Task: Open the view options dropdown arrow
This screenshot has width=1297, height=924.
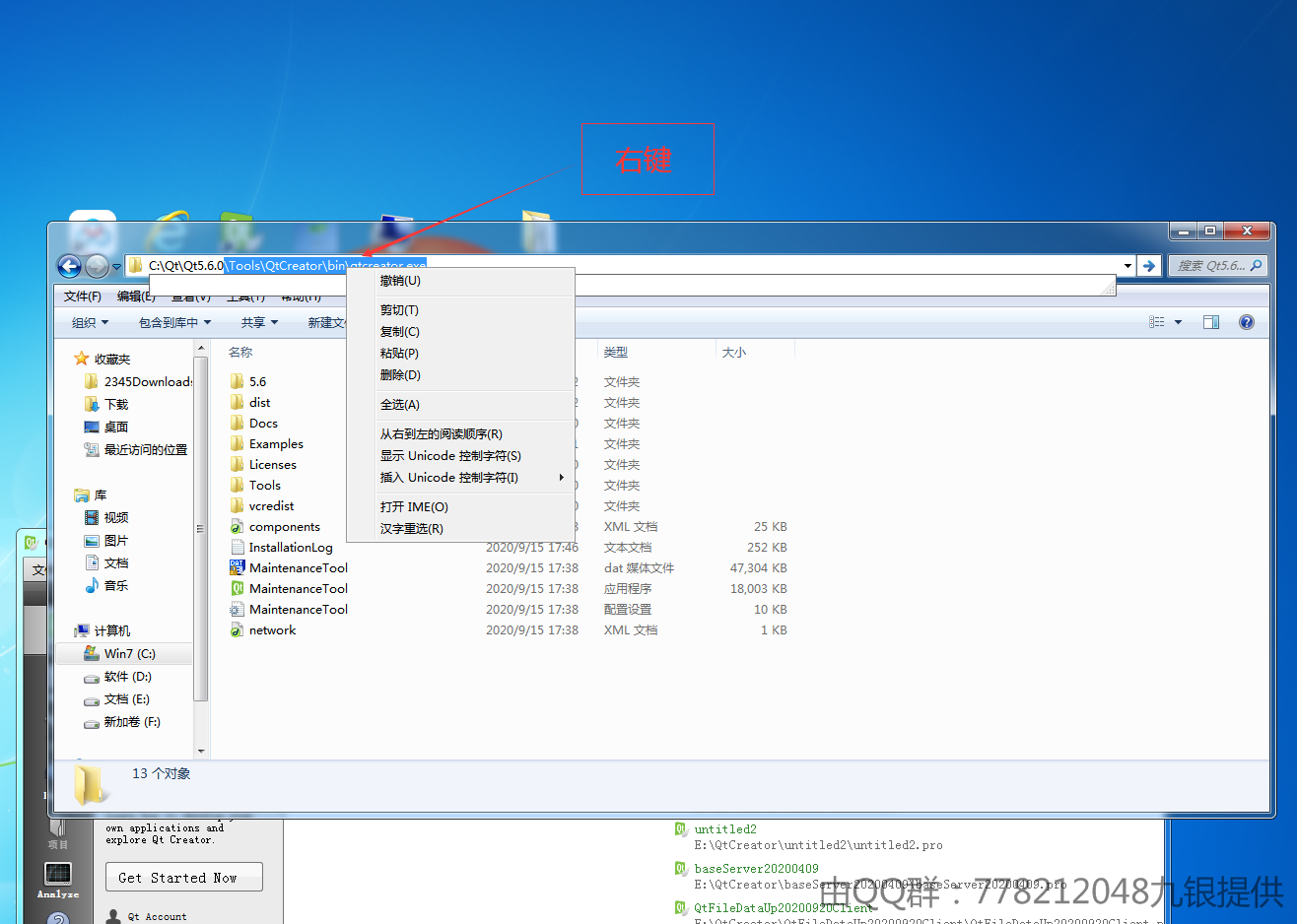Action: 1178,322
